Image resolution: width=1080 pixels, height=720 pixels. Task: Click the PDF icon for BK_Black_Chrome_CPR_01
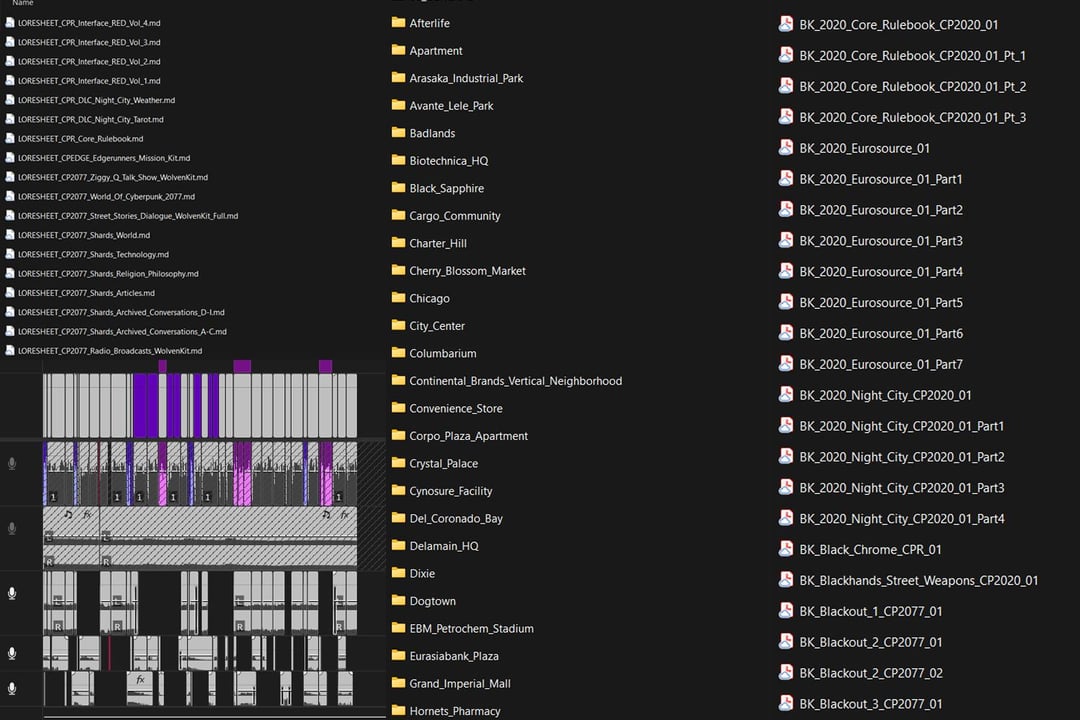786,549
